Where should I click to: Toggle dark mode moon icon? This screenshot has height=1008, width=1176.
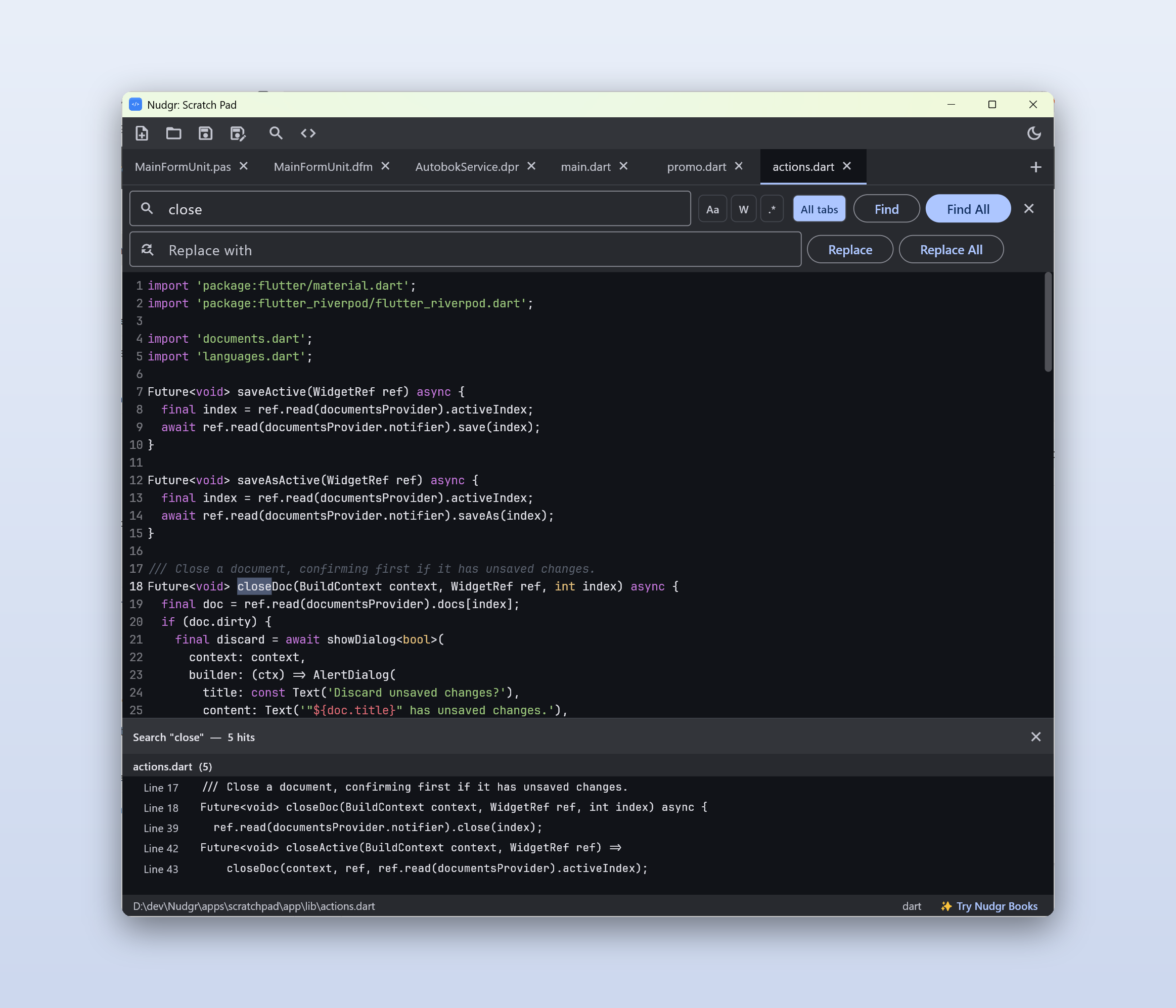tap(1034, 133)
